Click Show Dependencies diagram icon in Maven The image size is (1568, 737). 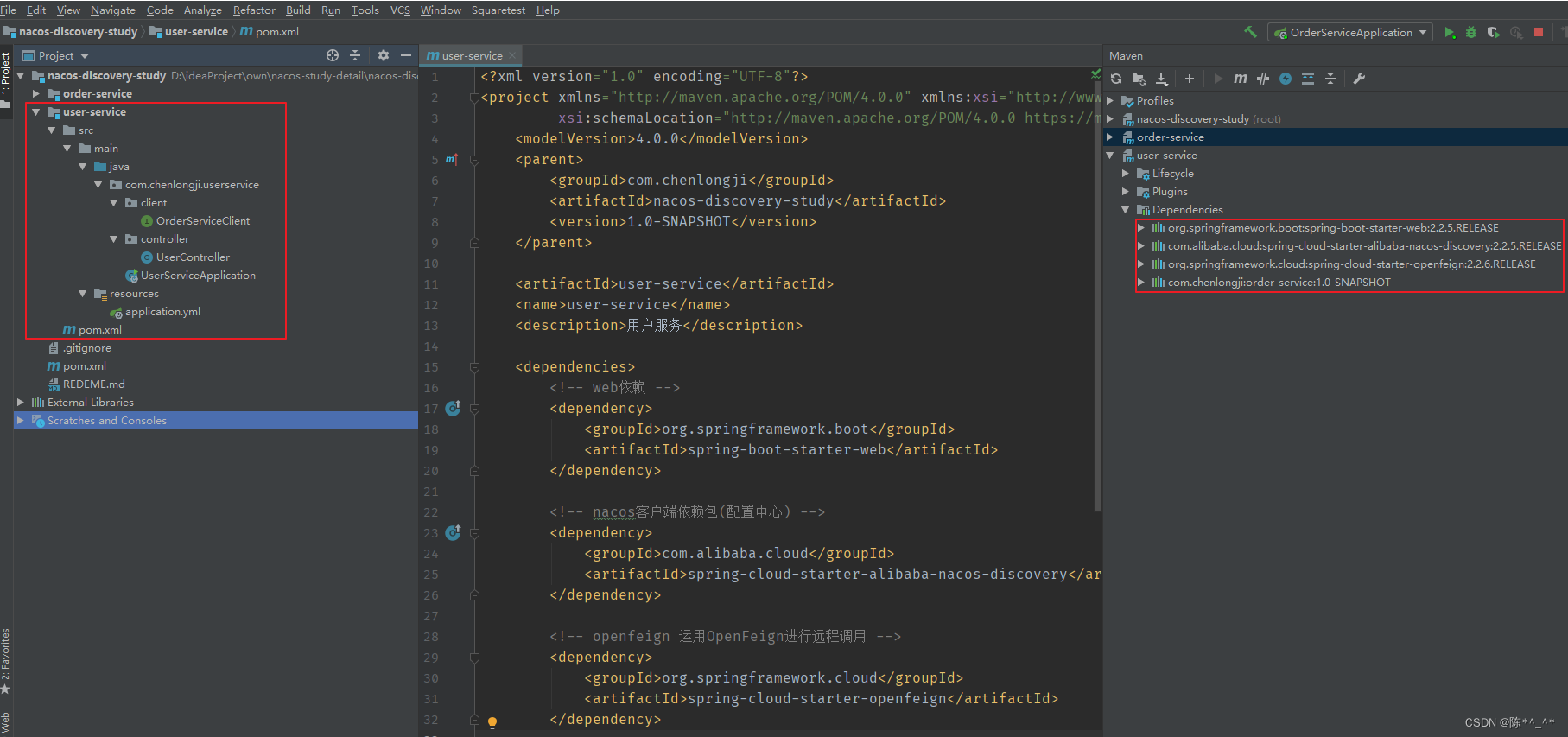(x=1308, y=79)
